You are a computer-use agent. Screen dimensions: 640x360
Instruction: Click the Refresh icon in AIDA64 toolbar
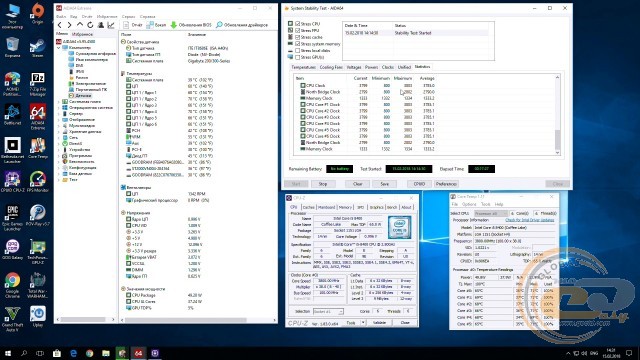pos(90,25)
